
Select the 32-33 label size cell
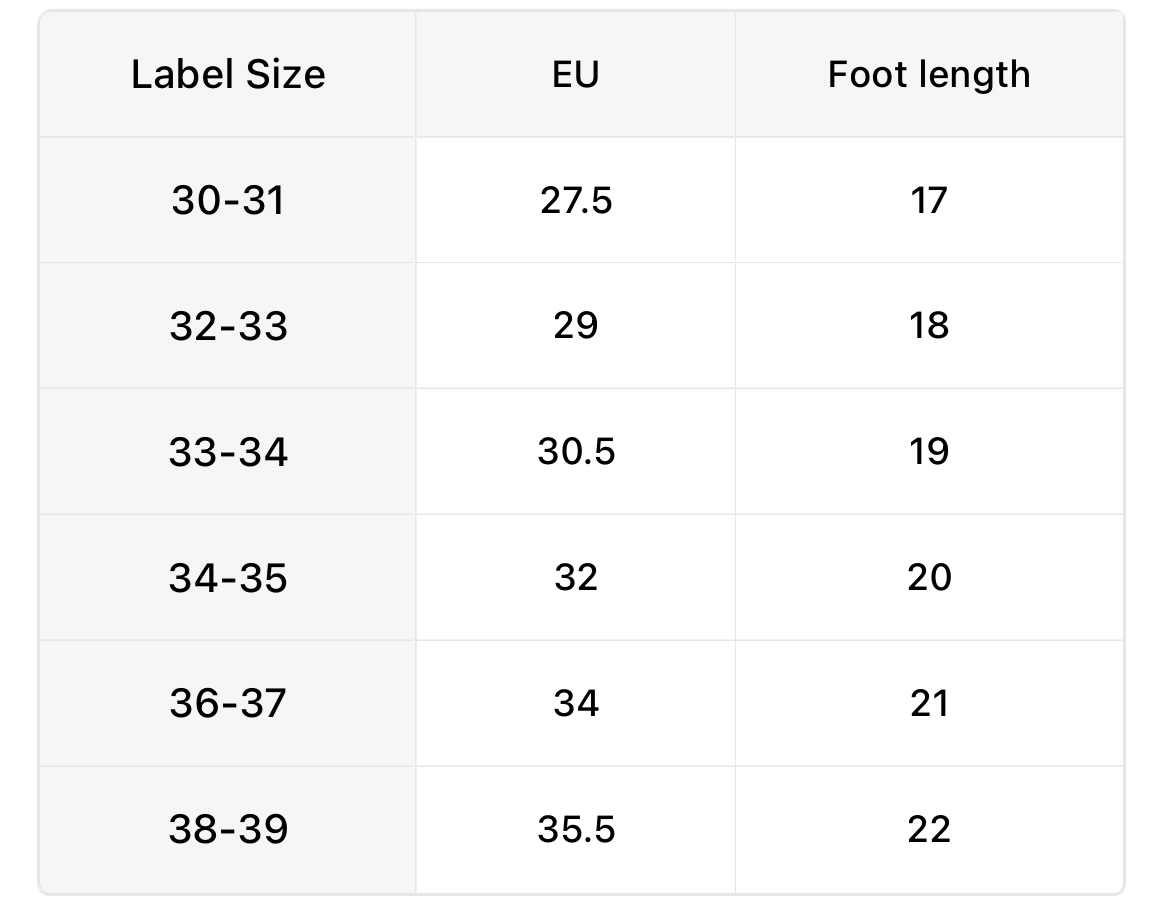[228, 326]
